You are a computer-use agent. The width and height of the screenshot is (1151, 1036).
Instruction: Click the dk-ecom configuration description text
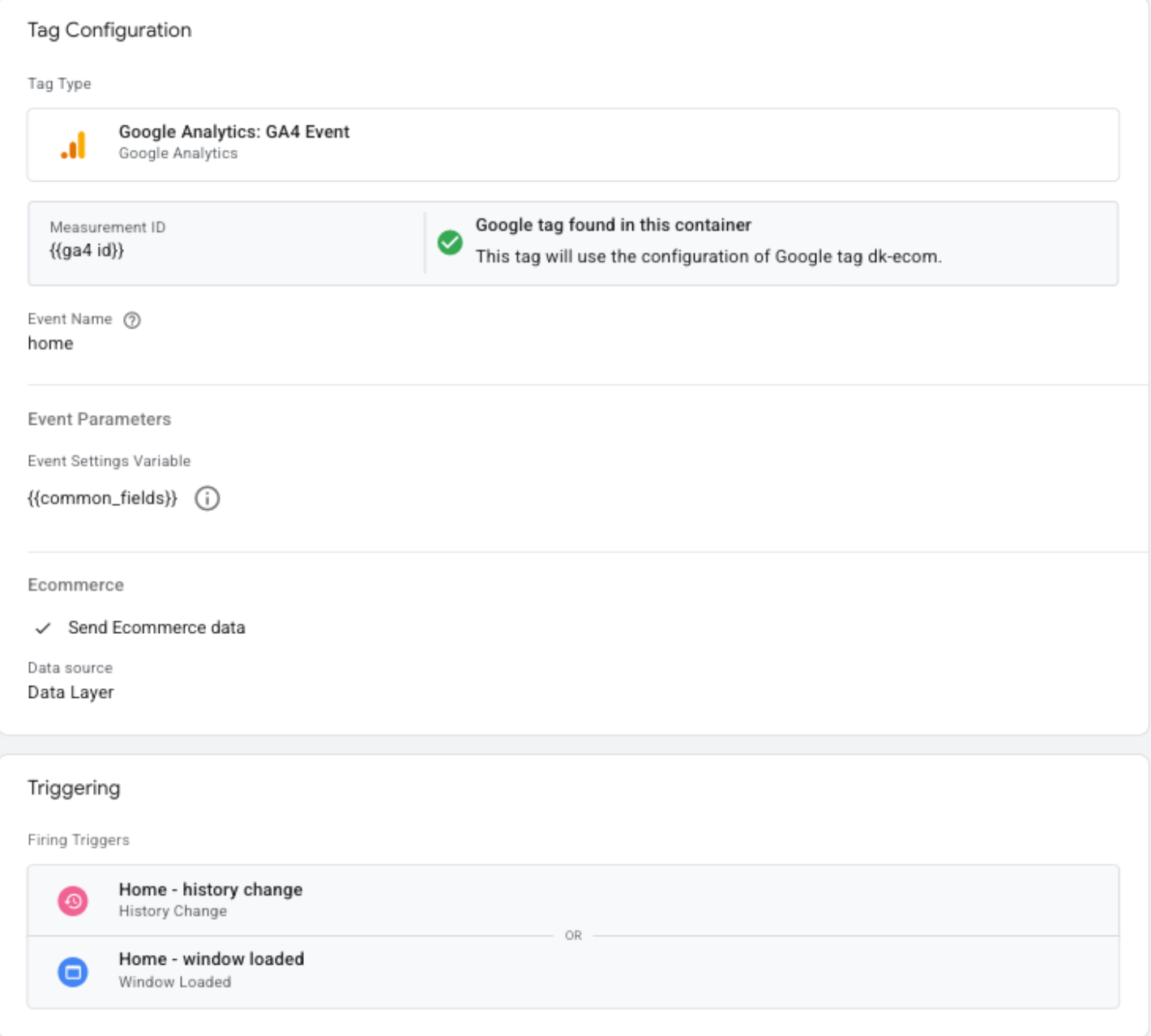tap(708, 257)
